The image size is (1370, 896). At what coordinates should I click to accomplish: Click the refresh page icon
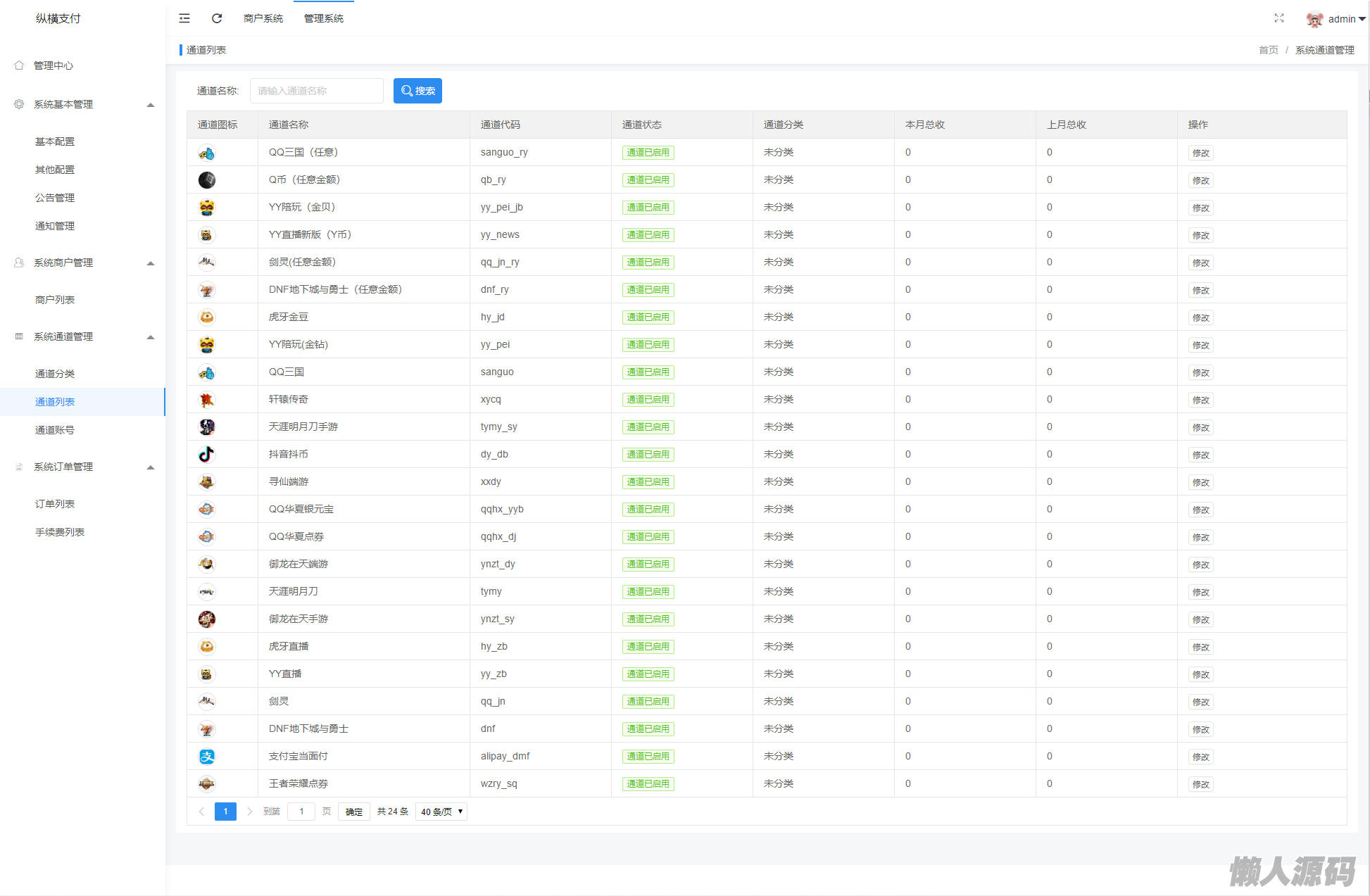click(217, 18)
